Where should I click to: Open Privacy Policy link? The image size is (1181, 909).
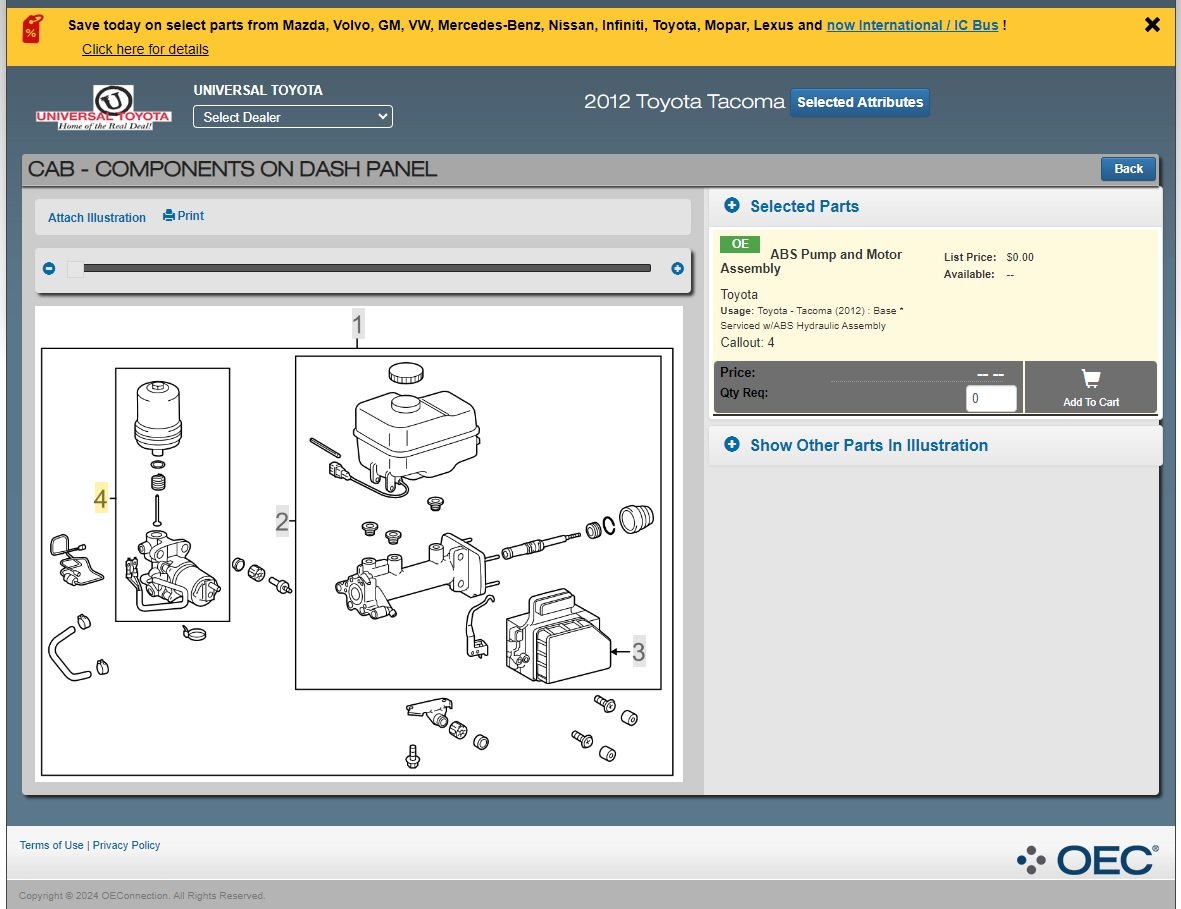point(127,845)
